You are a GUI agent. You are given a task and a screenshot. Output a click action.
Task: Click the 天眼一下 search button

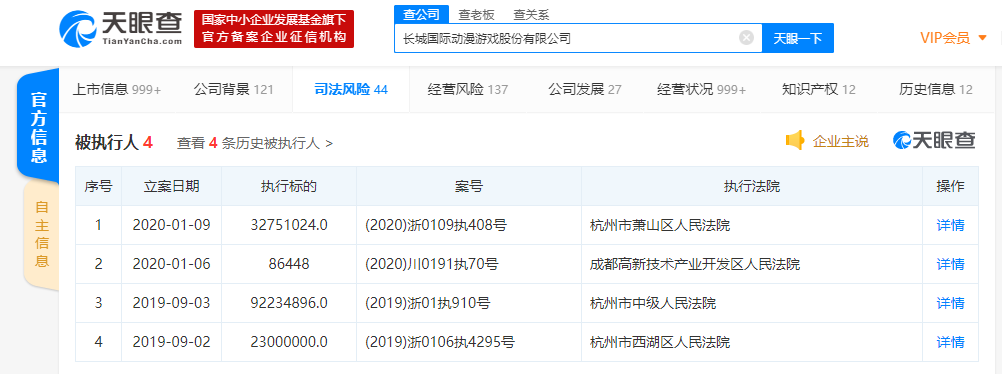798,38
